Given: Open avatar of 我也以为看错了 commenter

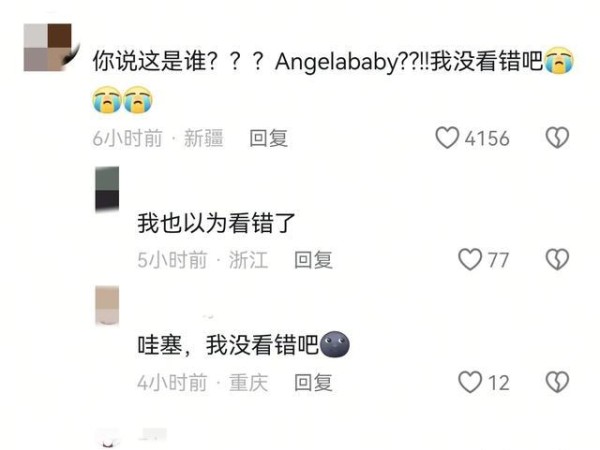Looking at the screenshot, I should (107, 188).
